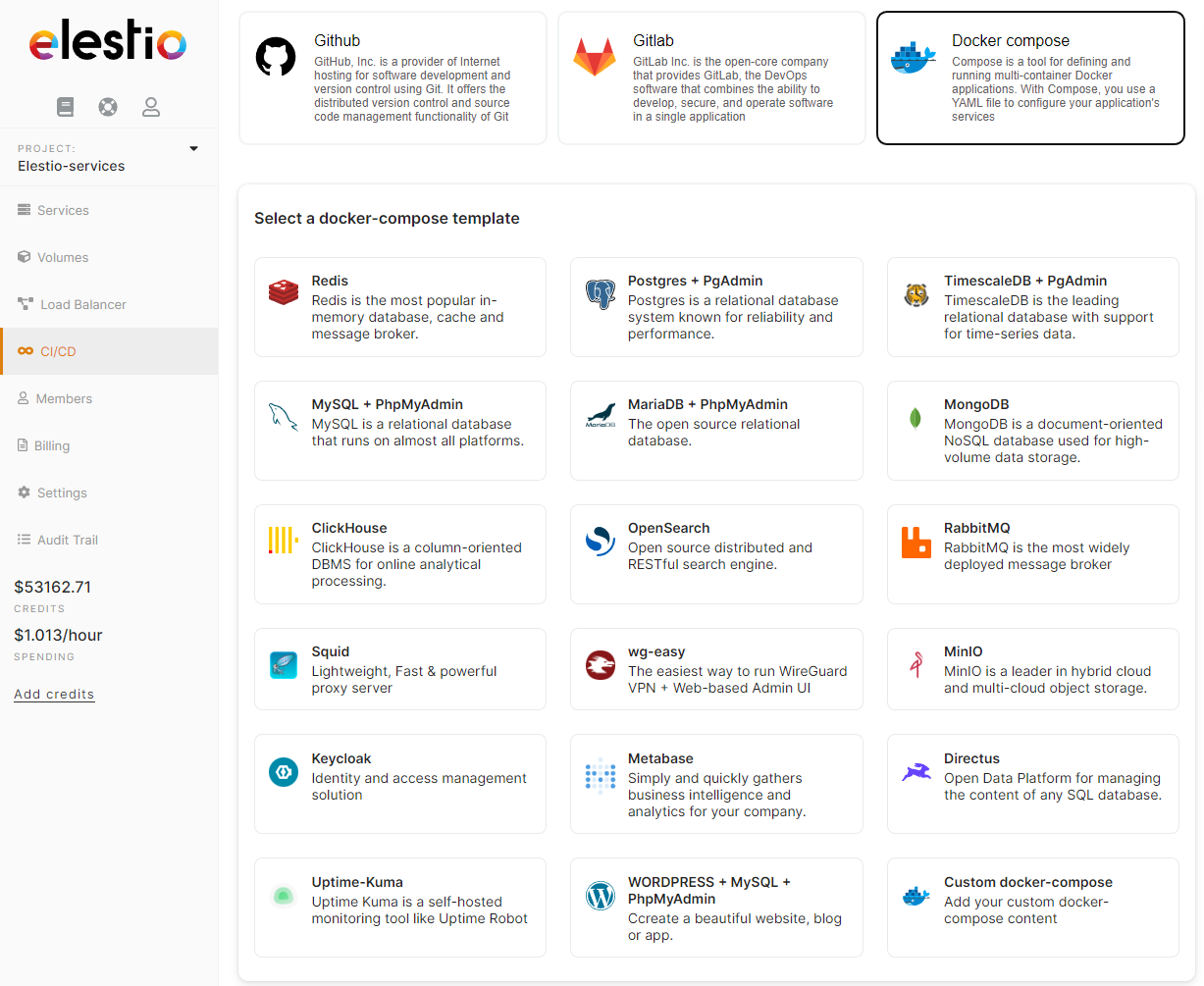Choose the Uptime-Kuma template card
This screenshot has height=986, width=1204.
tap(399, 907)
